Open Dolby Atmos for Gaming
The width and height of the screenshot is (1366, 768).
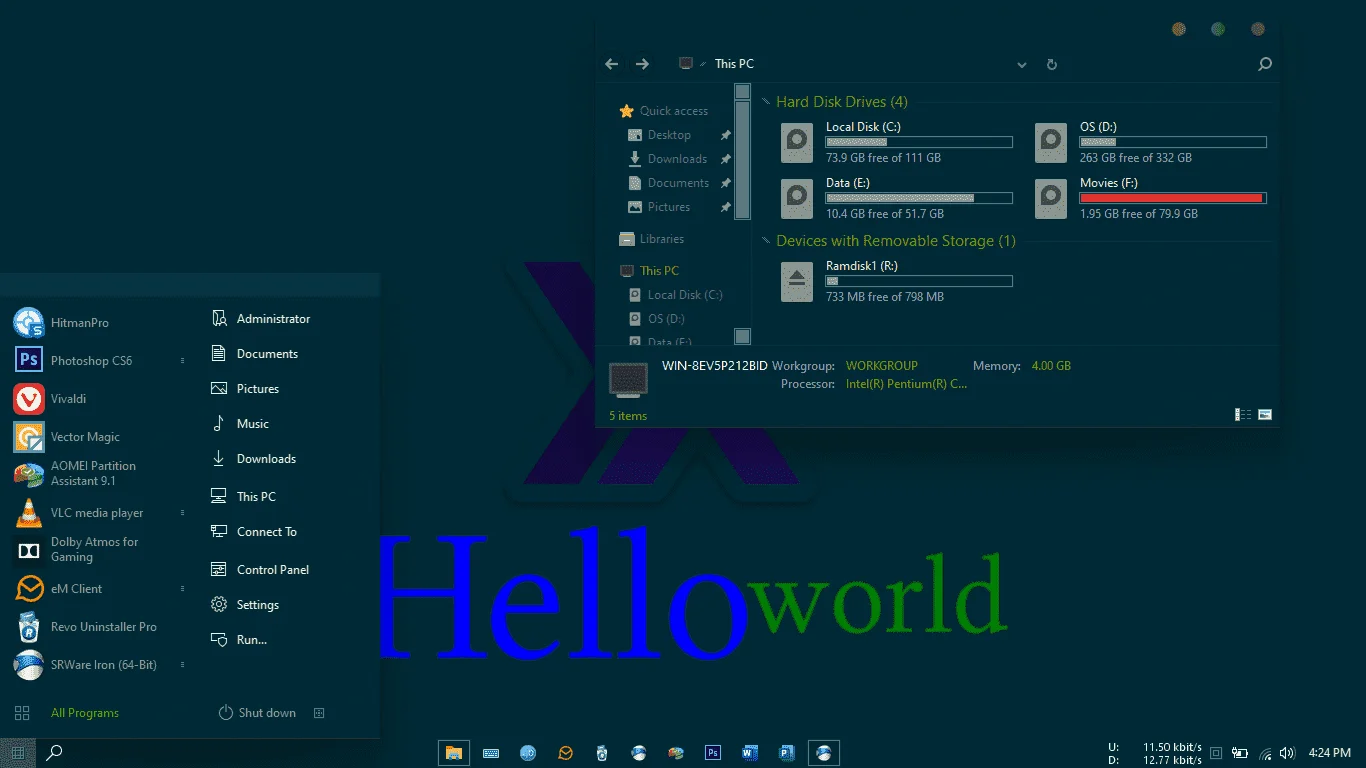point(76,550)
